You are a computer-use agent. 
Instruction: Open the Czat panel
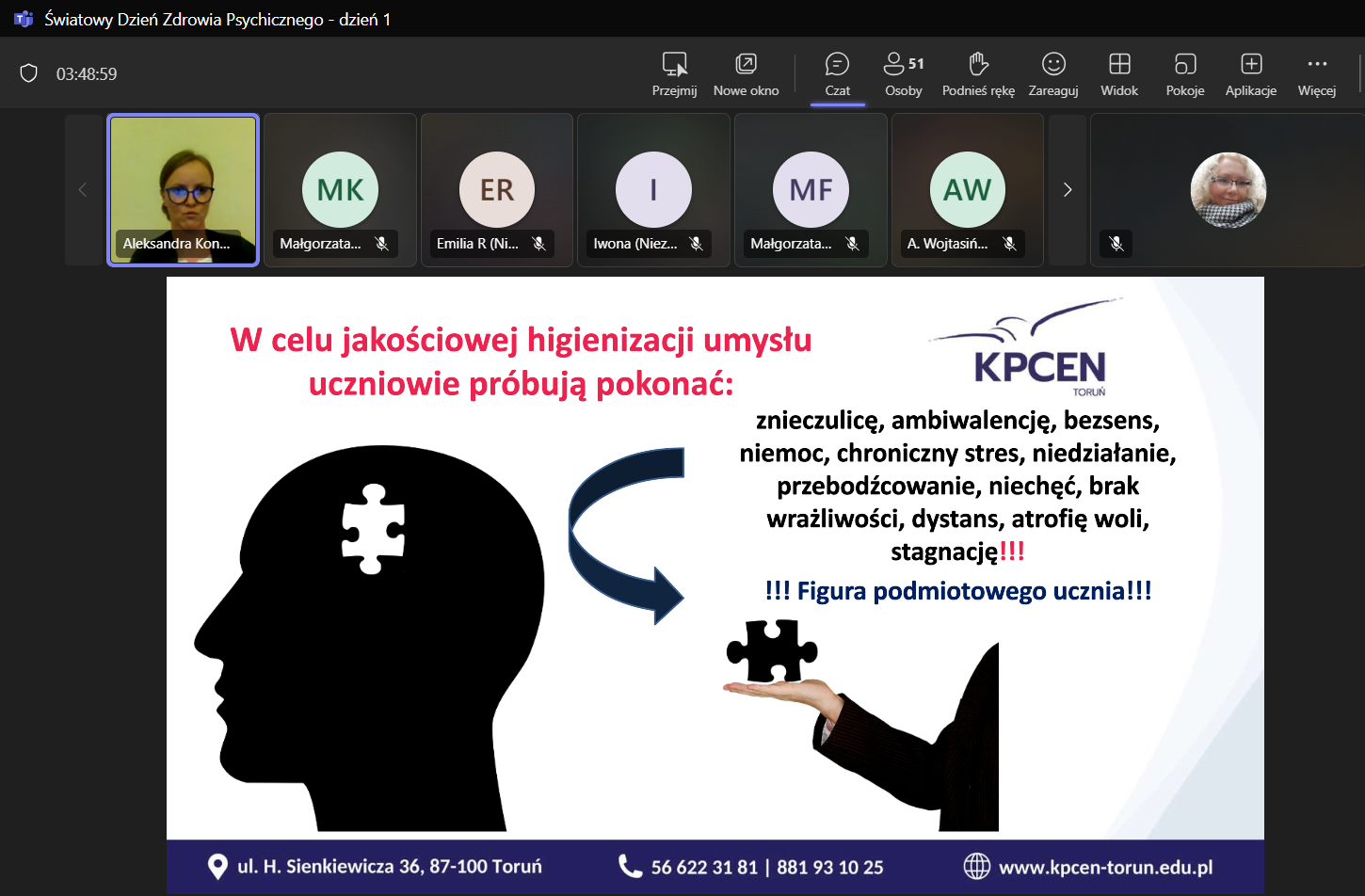[x=837, y=74]
